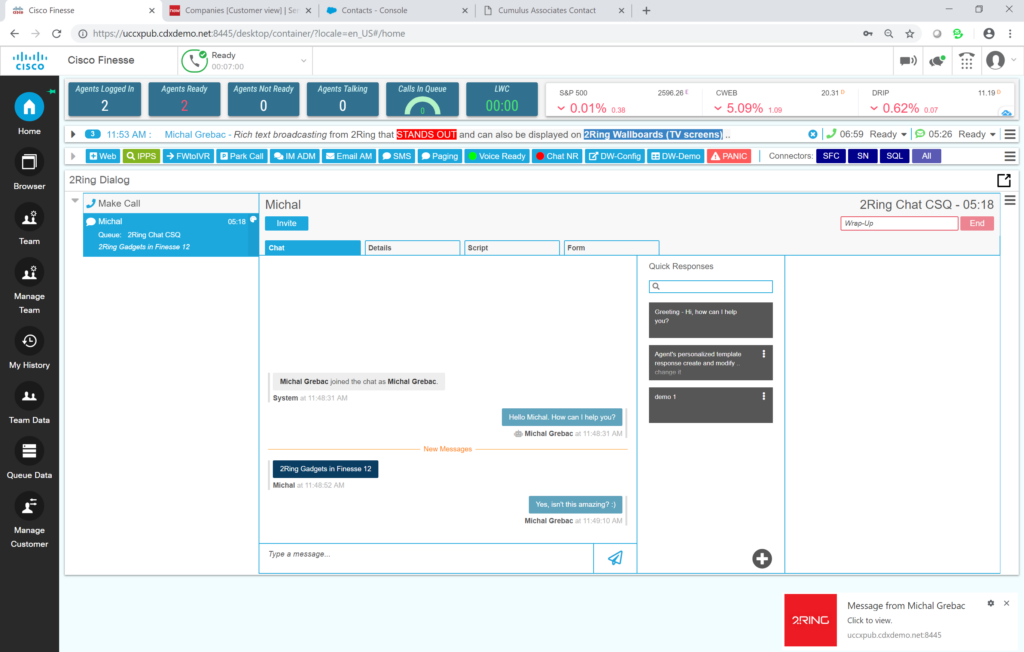The image size is (1024, 652).
Task: Switch to the Details tab
Action: tap(411, 248)
